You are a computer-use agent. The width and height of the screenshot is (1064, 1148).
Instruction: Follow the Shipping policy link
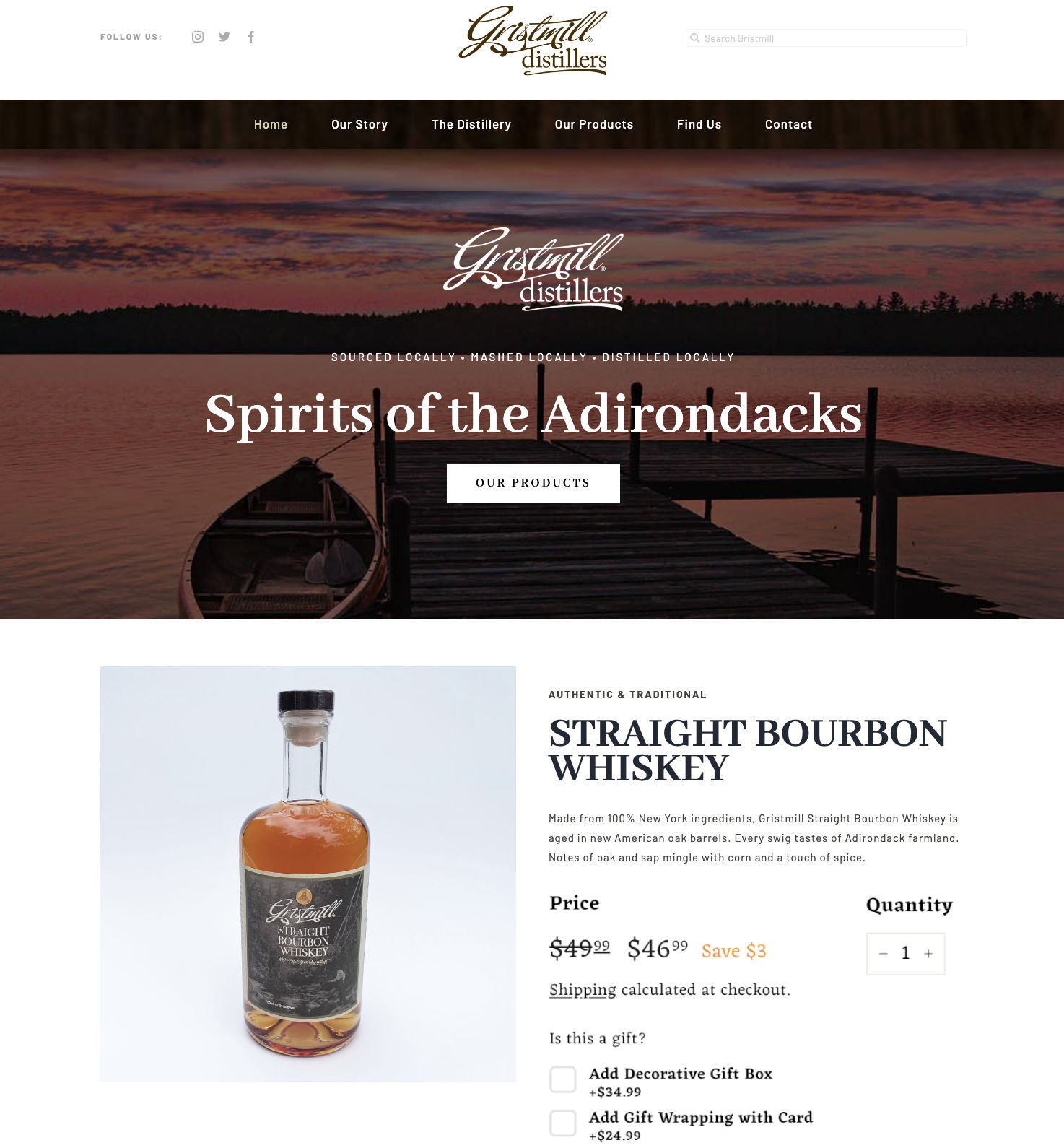coord(583,990)
